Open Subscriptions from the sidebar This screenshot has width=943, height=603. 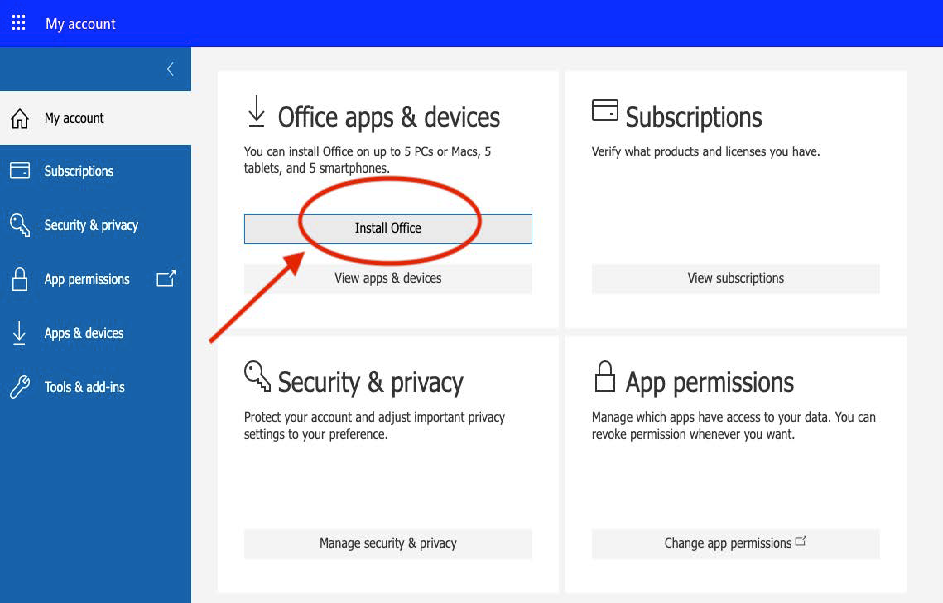[x=96, y=171]
